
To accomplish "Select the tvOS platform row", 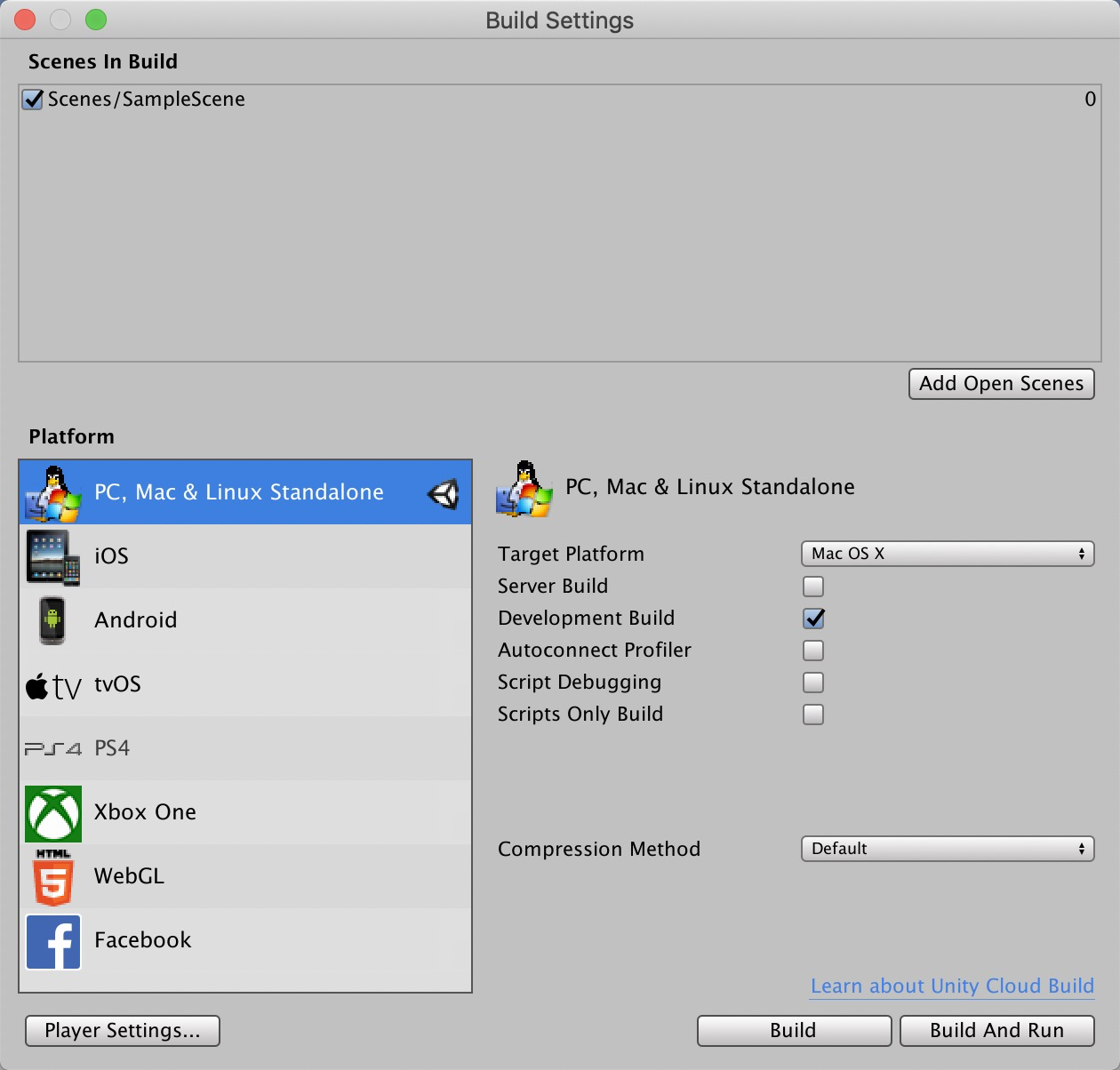I will point(245,684).
